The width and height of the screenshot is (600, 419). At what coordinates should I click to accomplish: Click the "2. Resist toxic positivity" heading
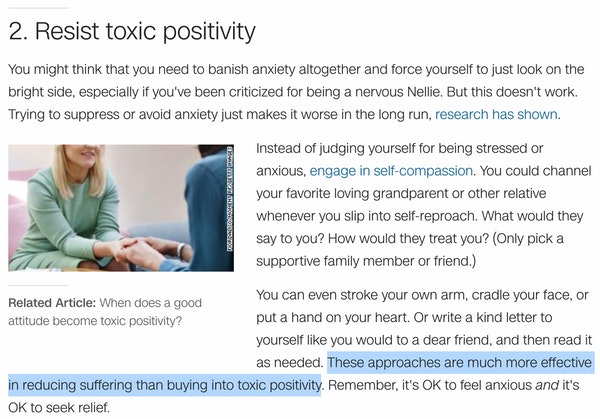[131, 31]
